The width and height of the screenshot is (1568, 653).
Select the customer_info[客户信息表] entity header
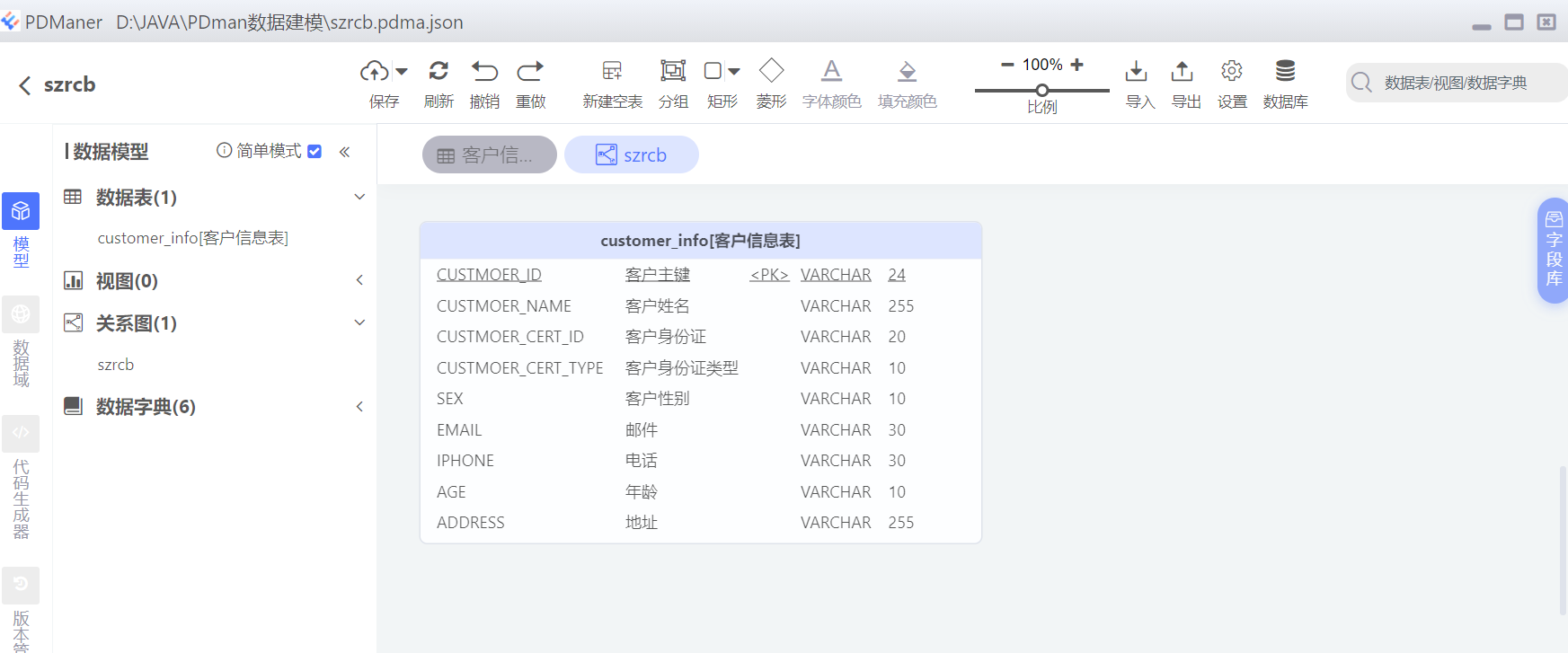(x=701, y=241)
